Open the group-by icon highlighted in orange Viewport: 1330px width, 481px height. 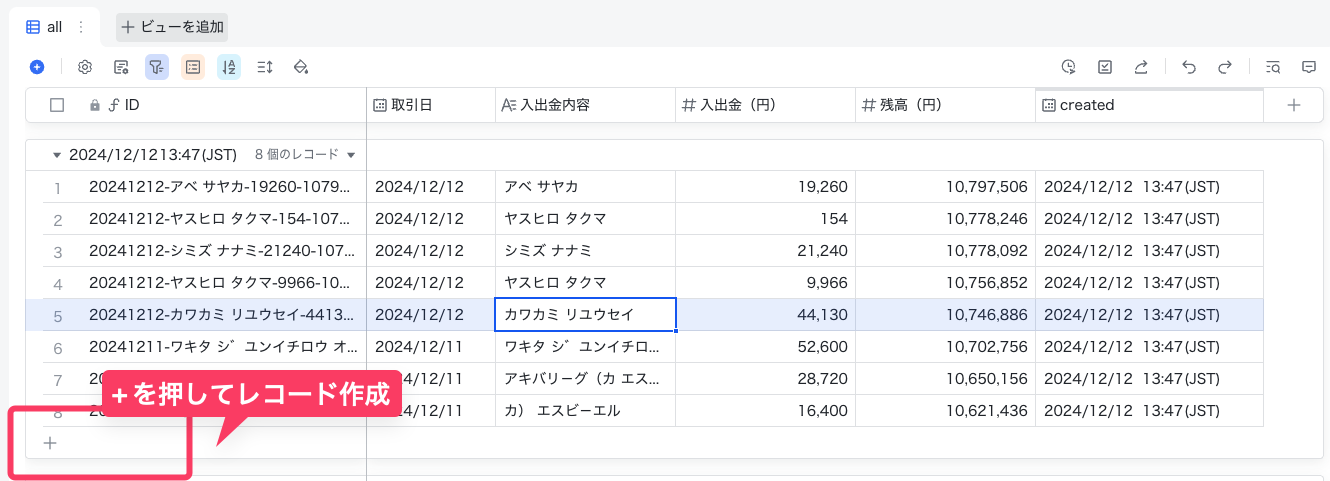pos(193,67)
